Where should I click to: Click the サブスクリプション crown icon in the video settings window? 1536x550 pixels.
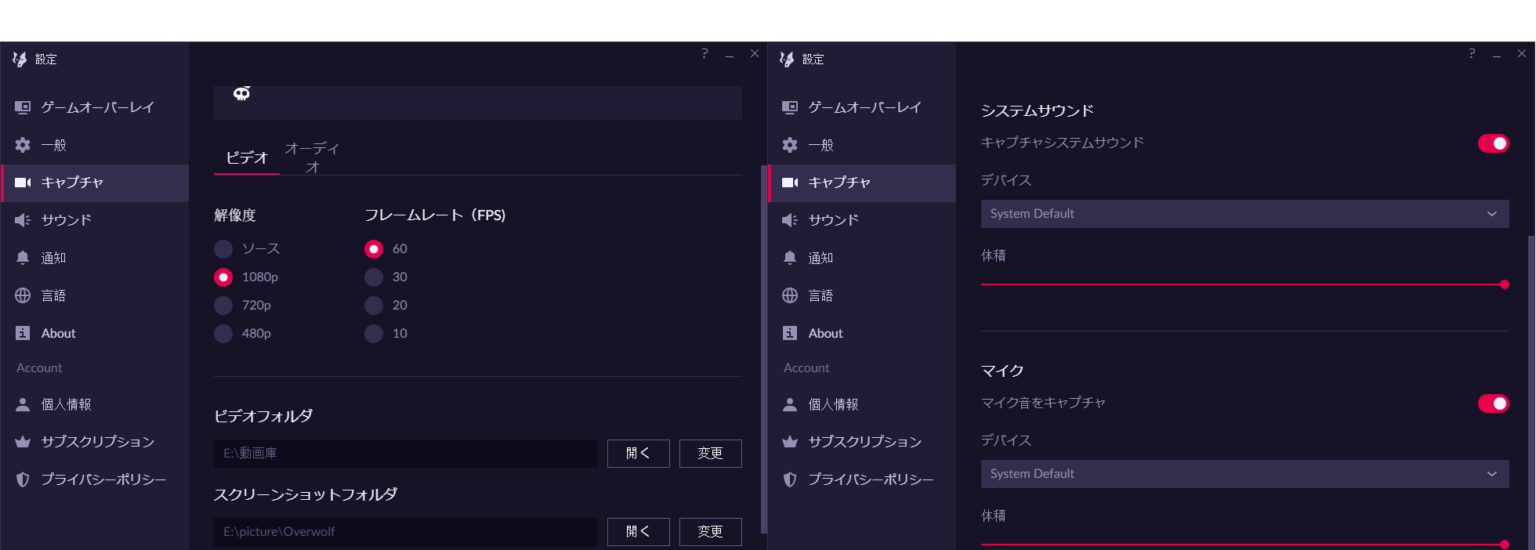(x=23, y=442)
